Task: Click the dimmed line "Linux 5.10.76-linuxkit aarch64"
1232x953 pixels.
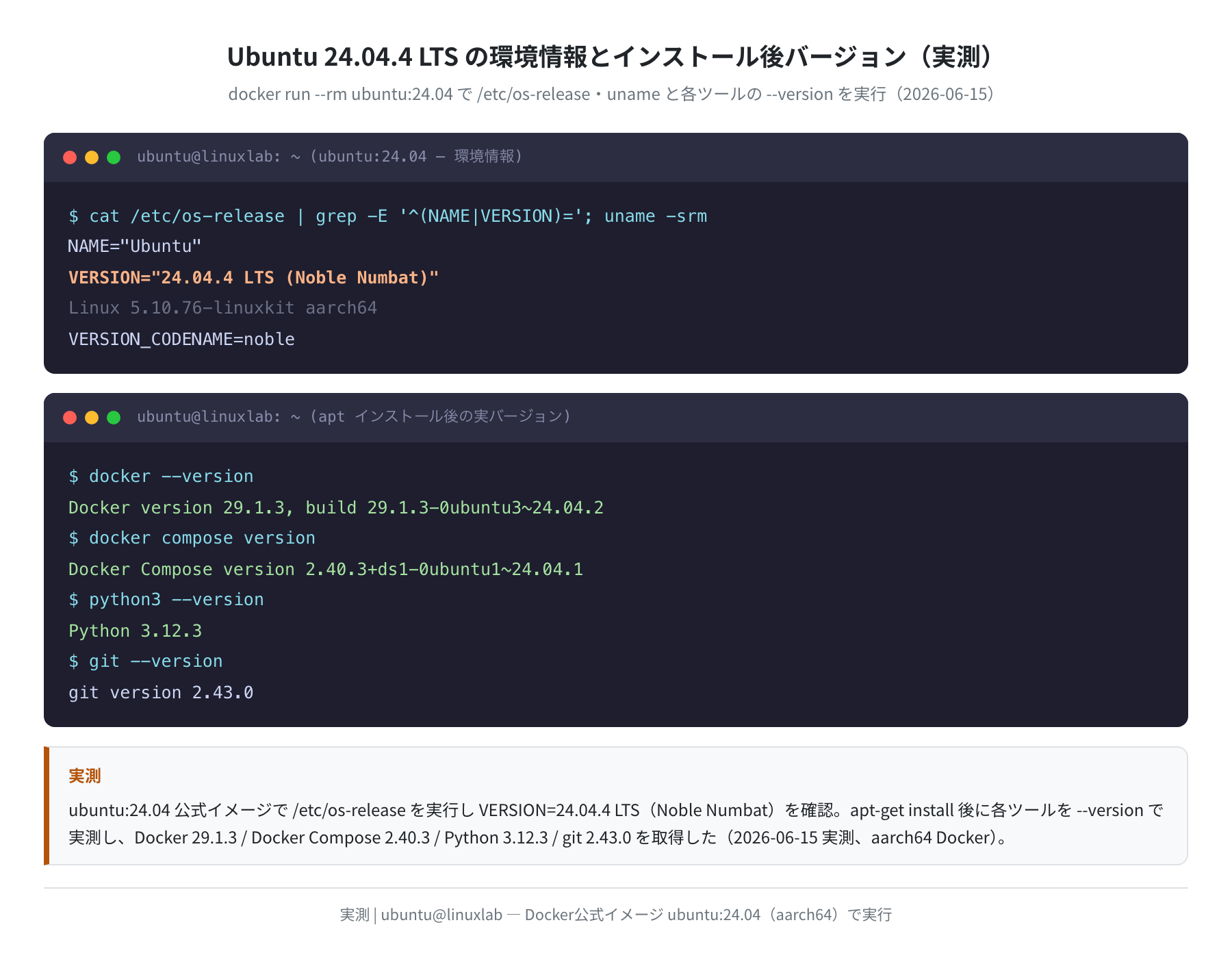Action: [x=223, y=308]
